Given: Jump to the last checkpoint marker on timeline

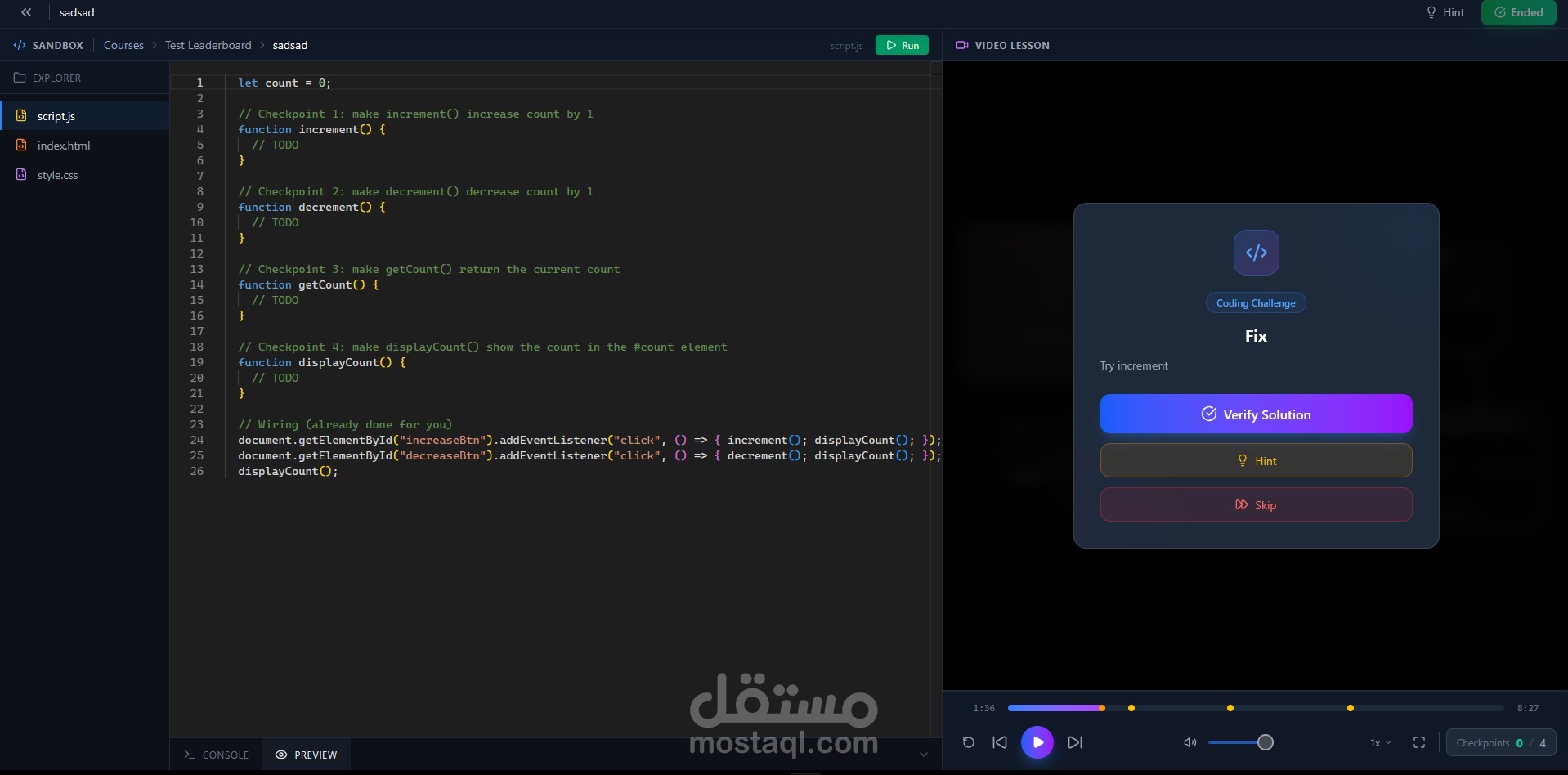Looking at the screenshot, I should (1350, 708).
